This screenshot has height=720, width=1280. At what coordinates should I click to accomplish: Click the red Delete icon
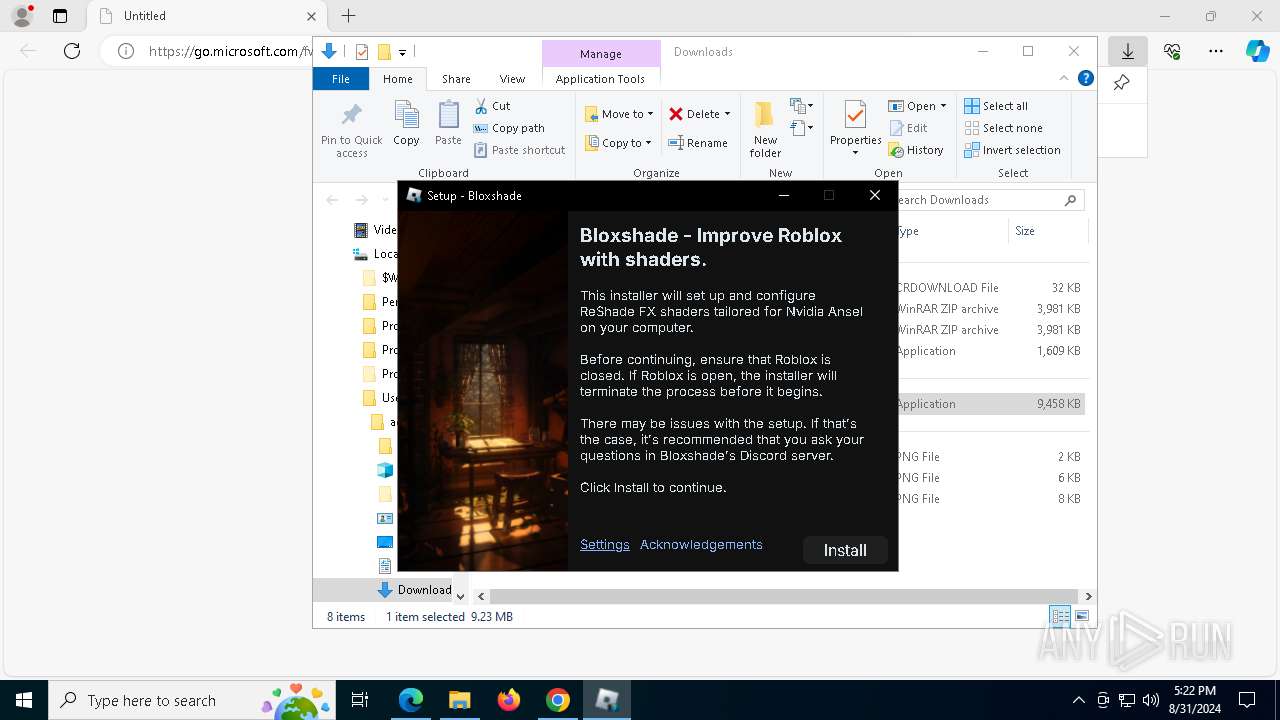point(676,114)
